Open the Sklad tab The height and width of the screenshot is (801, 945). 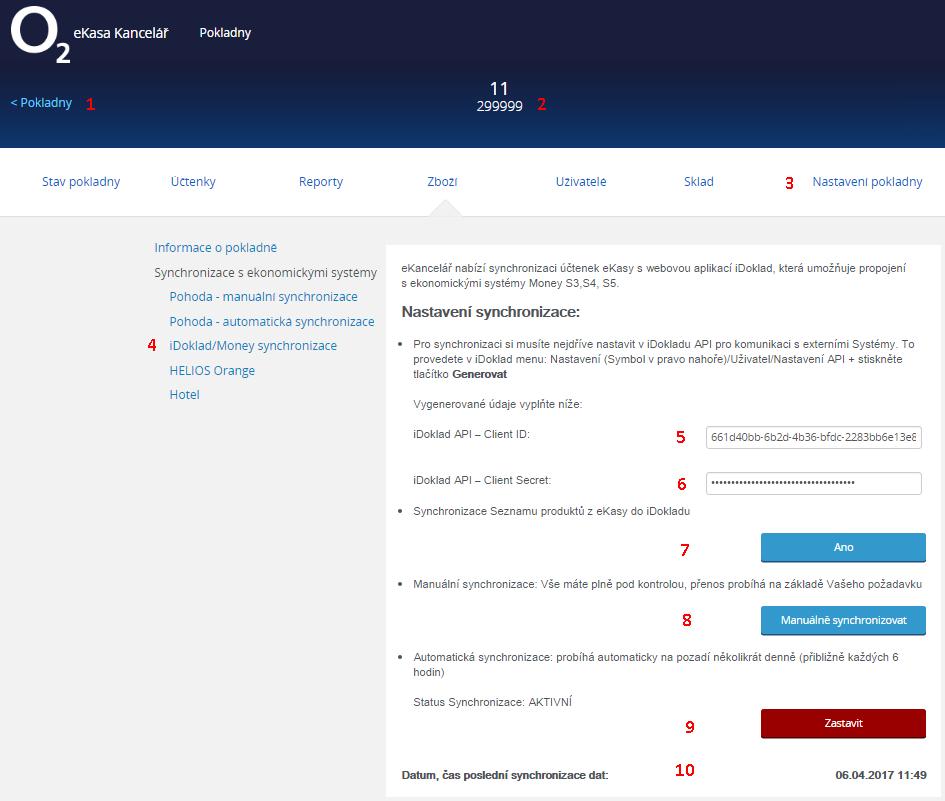point(699,181)
